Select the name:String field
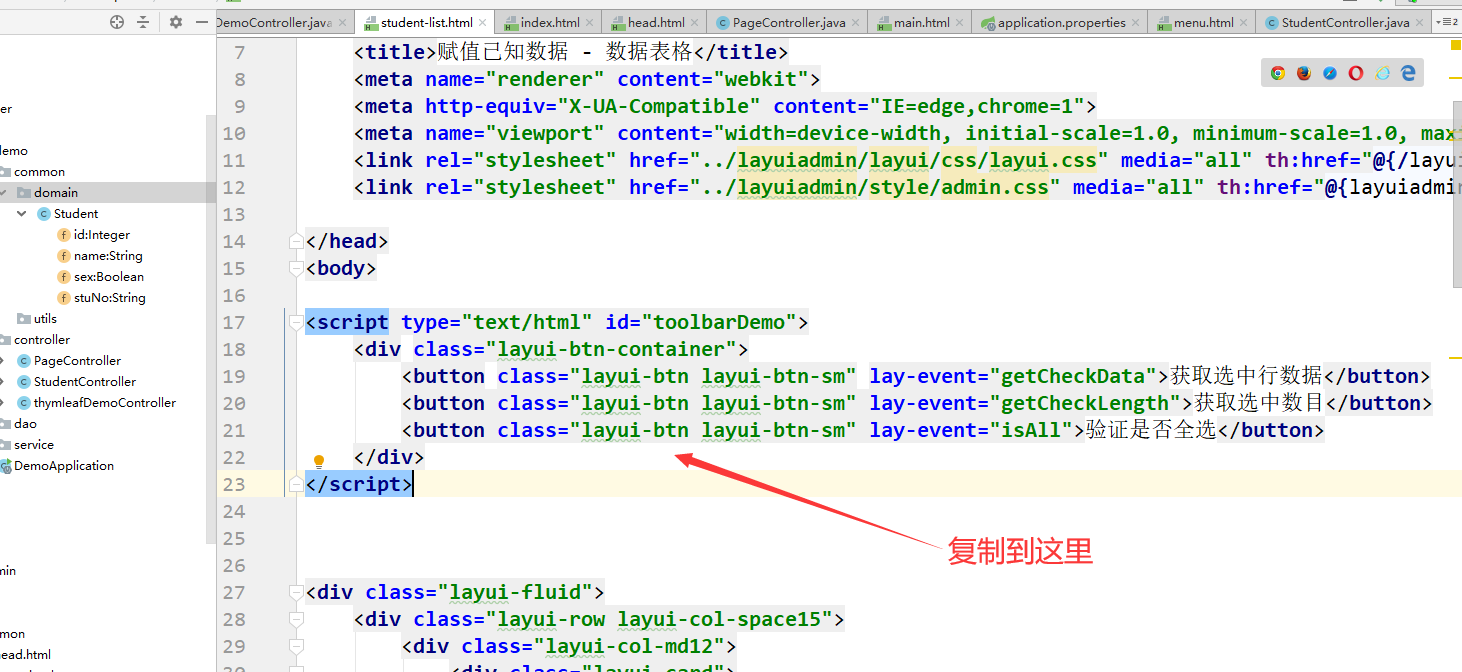This screenshot has width=1462, height=672. [x=108, y=256]
